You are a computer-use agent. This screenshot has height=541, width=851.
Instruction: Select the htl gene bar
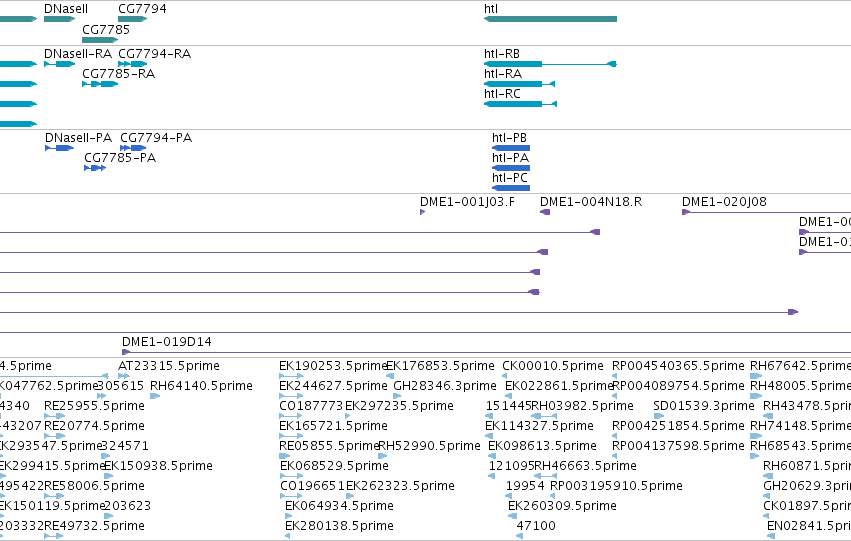pyautogui.click(x=550, y=19)
